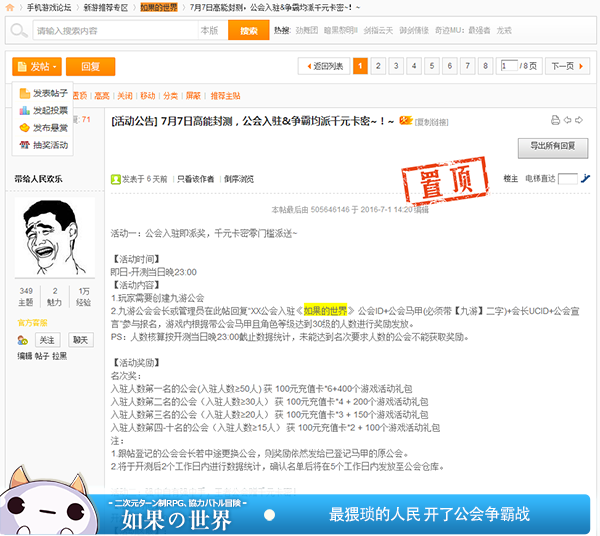The width and height of the screenshot is (600, 536).
Task: Open the 本版 search scope dropdown
Action: point(213,31)
